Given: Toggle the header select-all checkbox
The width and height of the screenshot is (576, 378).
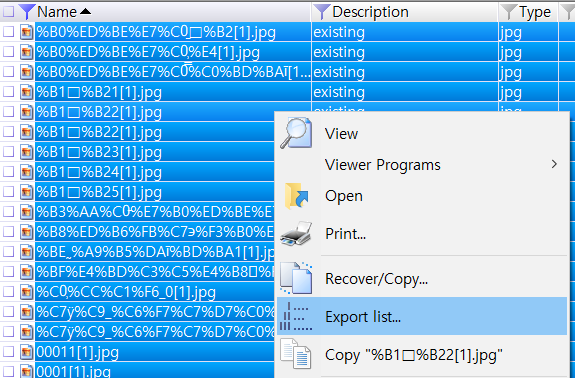Looking at the screenshot, I should pos(8,12).
